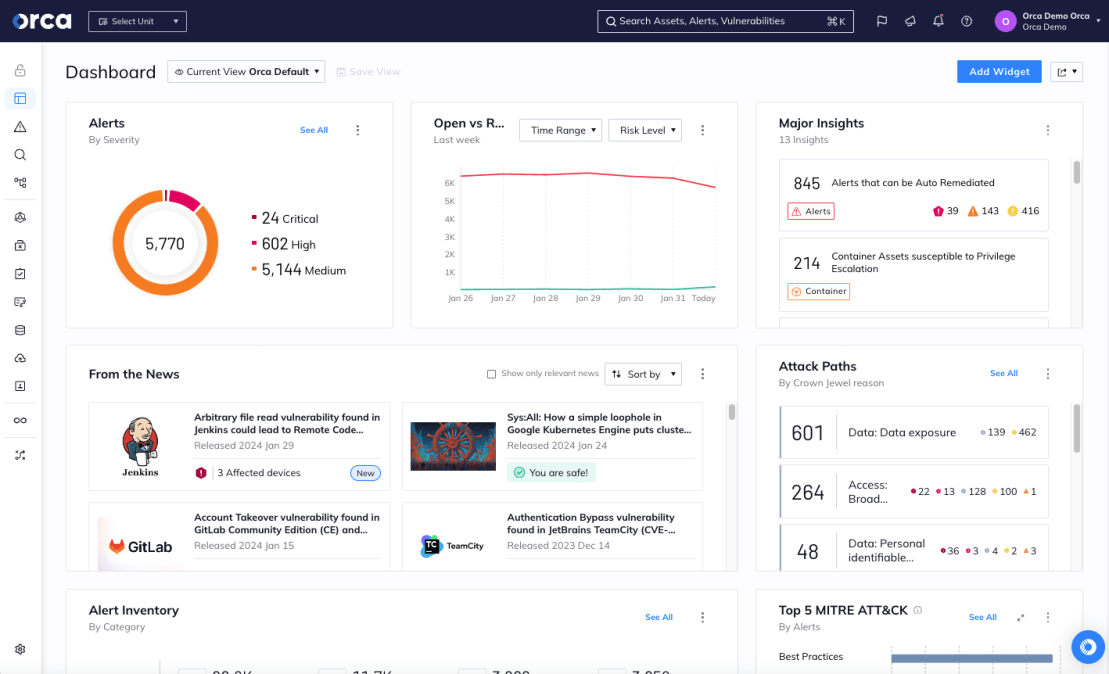Open the Select Unit dropdown
The height and width of the screenshot is (674, 1109).
coord(137,21)
